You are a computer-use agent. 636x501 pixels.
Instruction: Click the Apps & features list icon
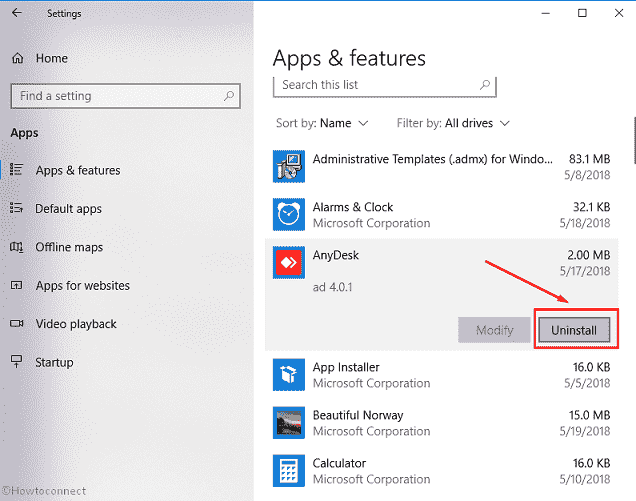coord(16,170)
